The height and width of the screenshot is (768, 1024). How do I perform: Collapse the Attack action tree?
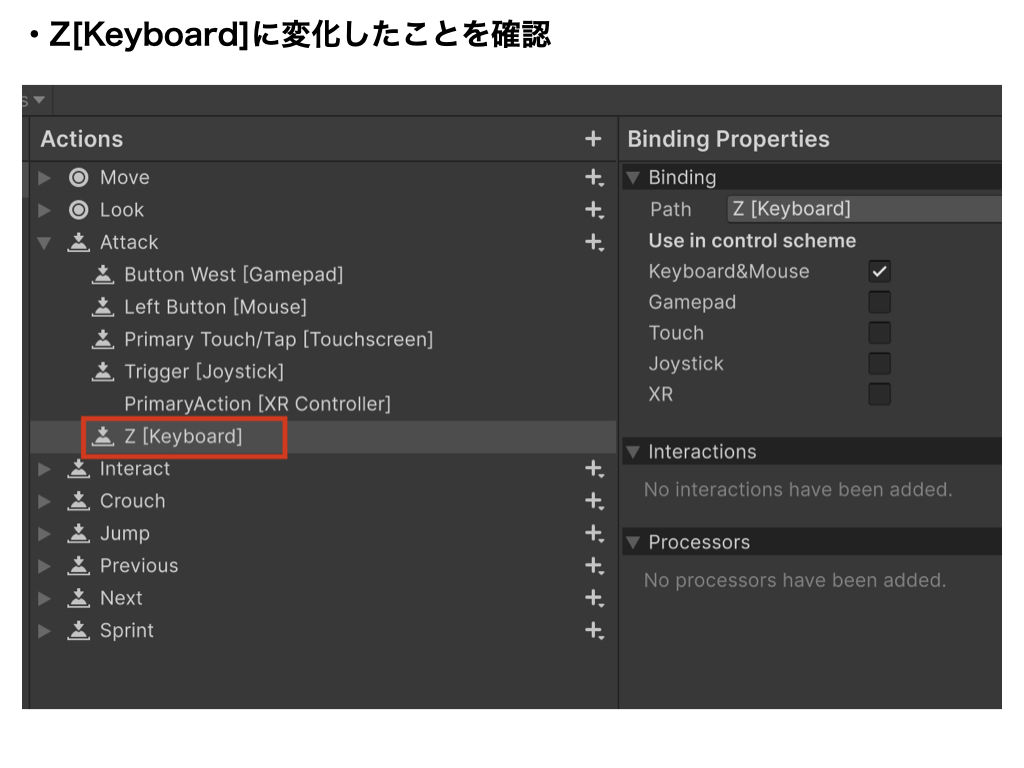[44, 243]
